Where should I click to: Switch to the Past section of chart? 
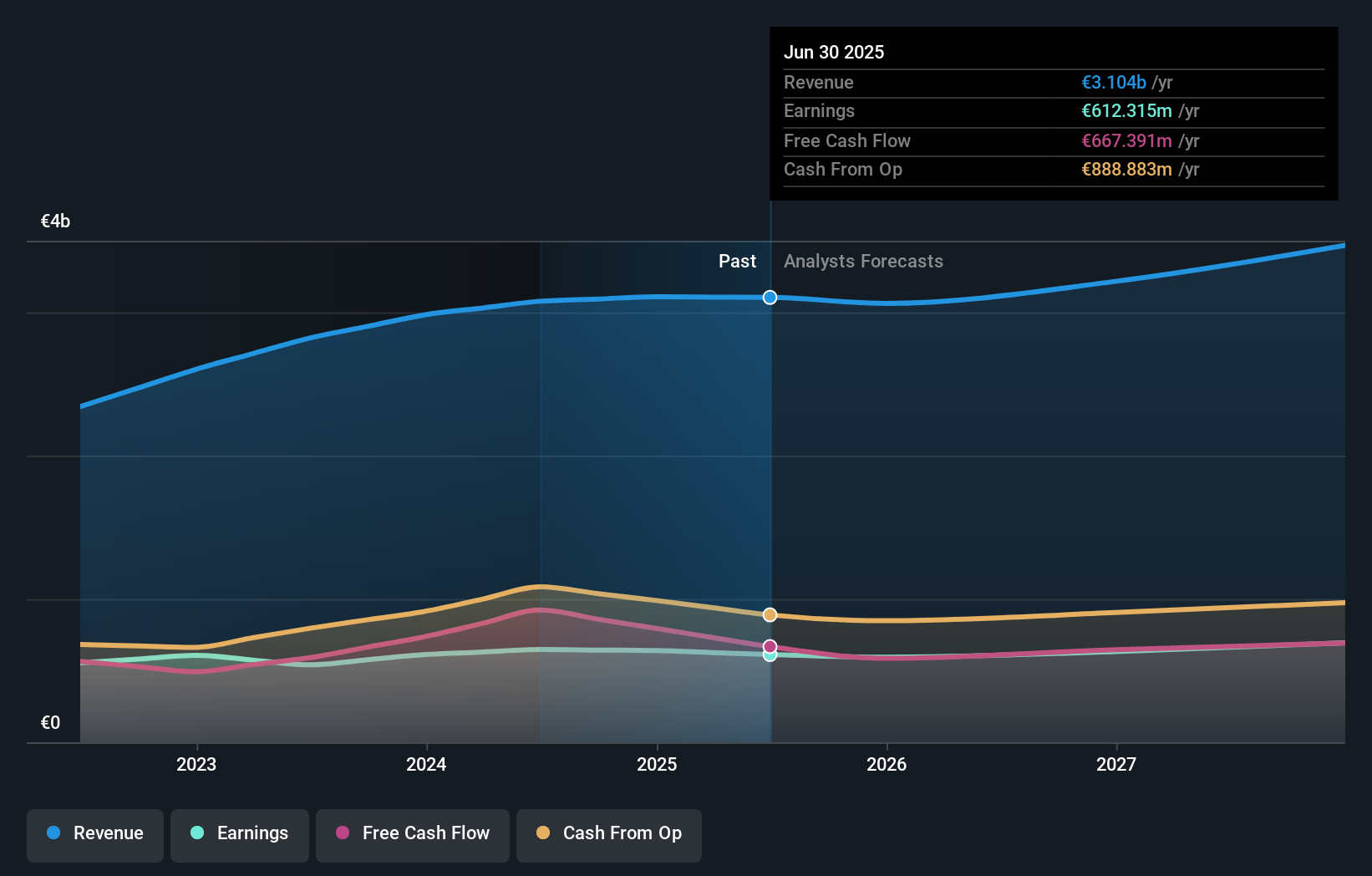[737, 261]
